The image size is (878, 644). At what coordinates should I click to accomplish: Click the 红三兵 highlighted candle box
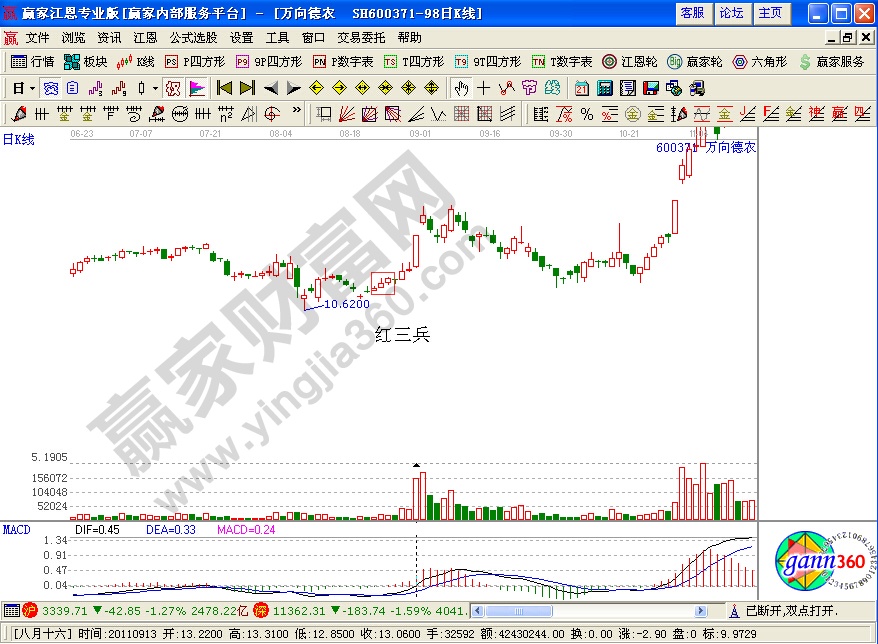(x=383, y=283)
